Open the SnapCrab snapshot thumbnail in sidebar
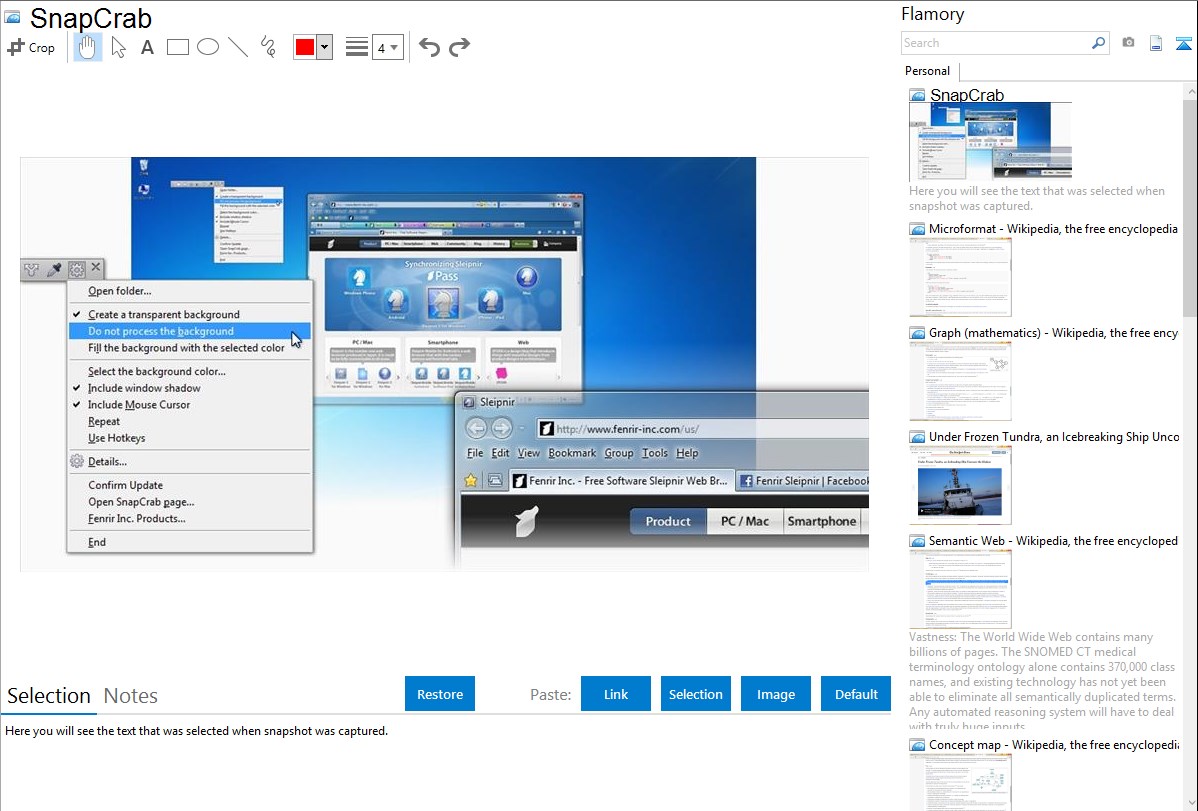The image size is (1198, 811). pos(990,141)
